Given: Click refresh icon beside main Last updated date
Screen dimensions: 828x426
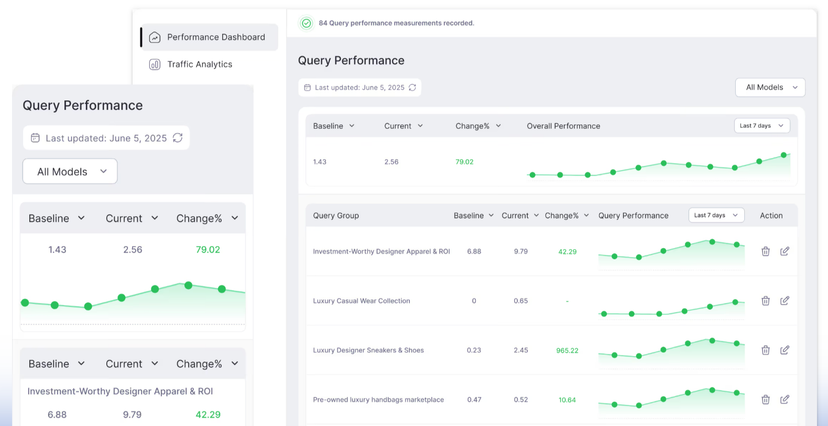Looking at the screenshot, I should [412, 88].
